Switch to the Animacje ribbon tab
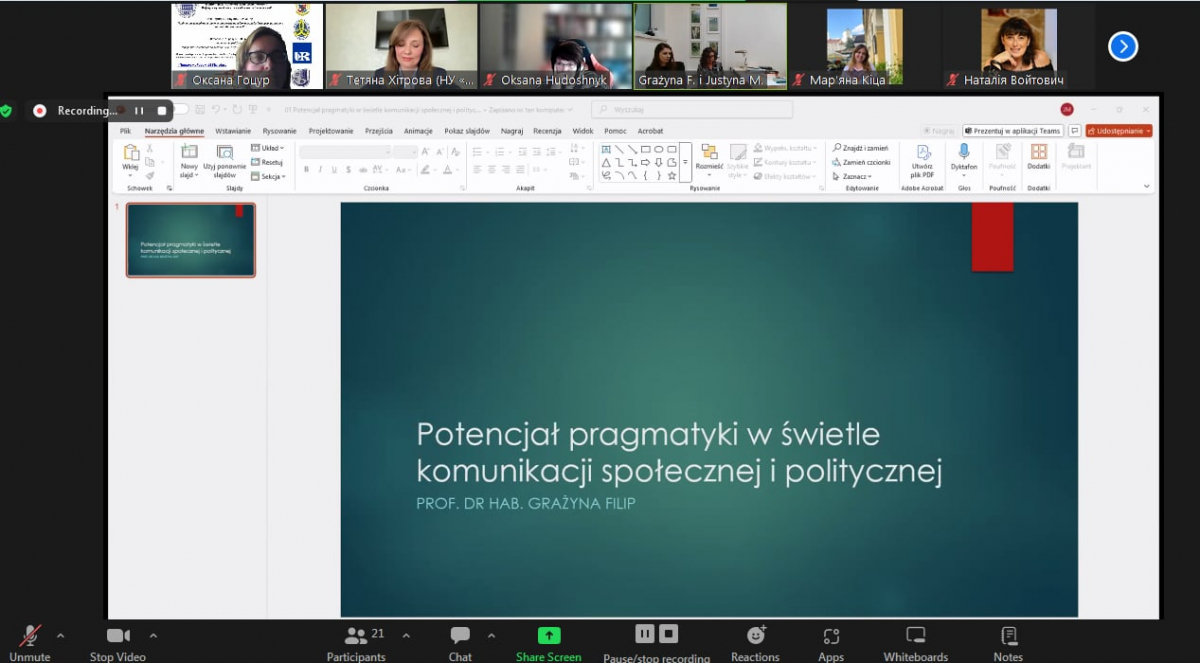Screen dimensions: 1200x663 418,131
